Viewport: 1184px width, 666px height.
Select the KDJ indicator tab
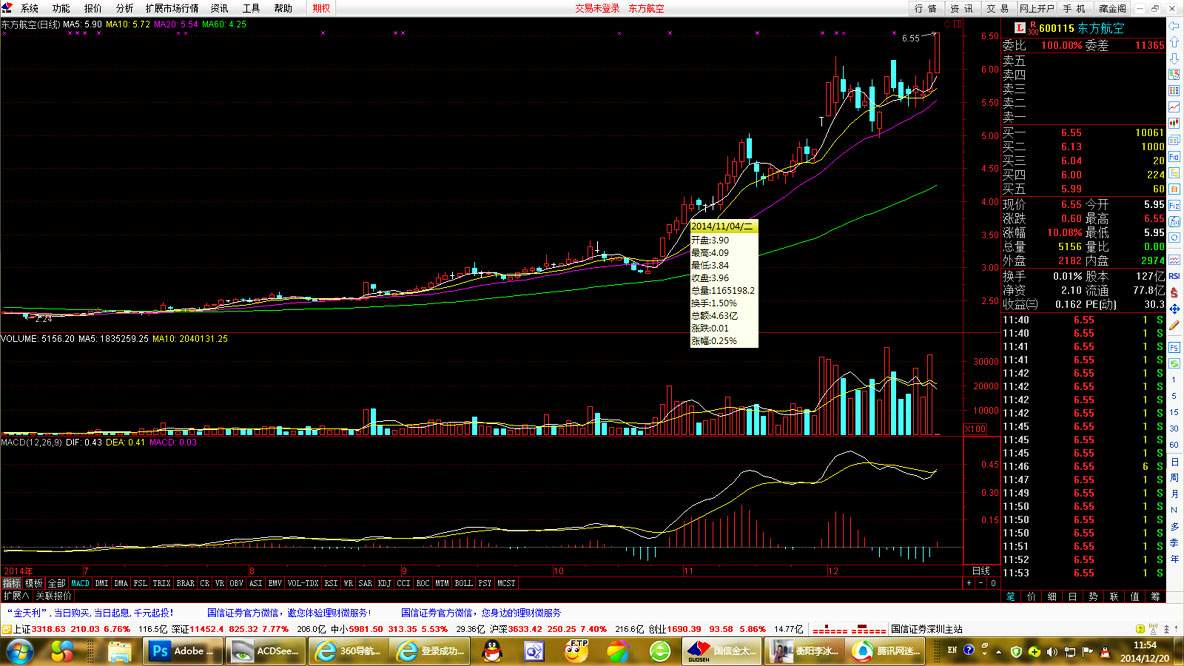[384, 583]
